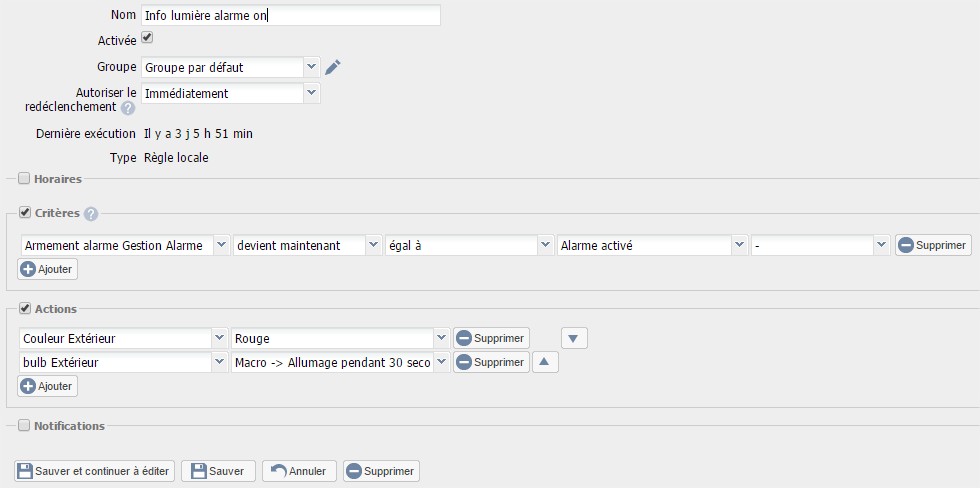Toggle the Activée checkbox
Viewport: 980px width, 488px height.
pos(147,38)
